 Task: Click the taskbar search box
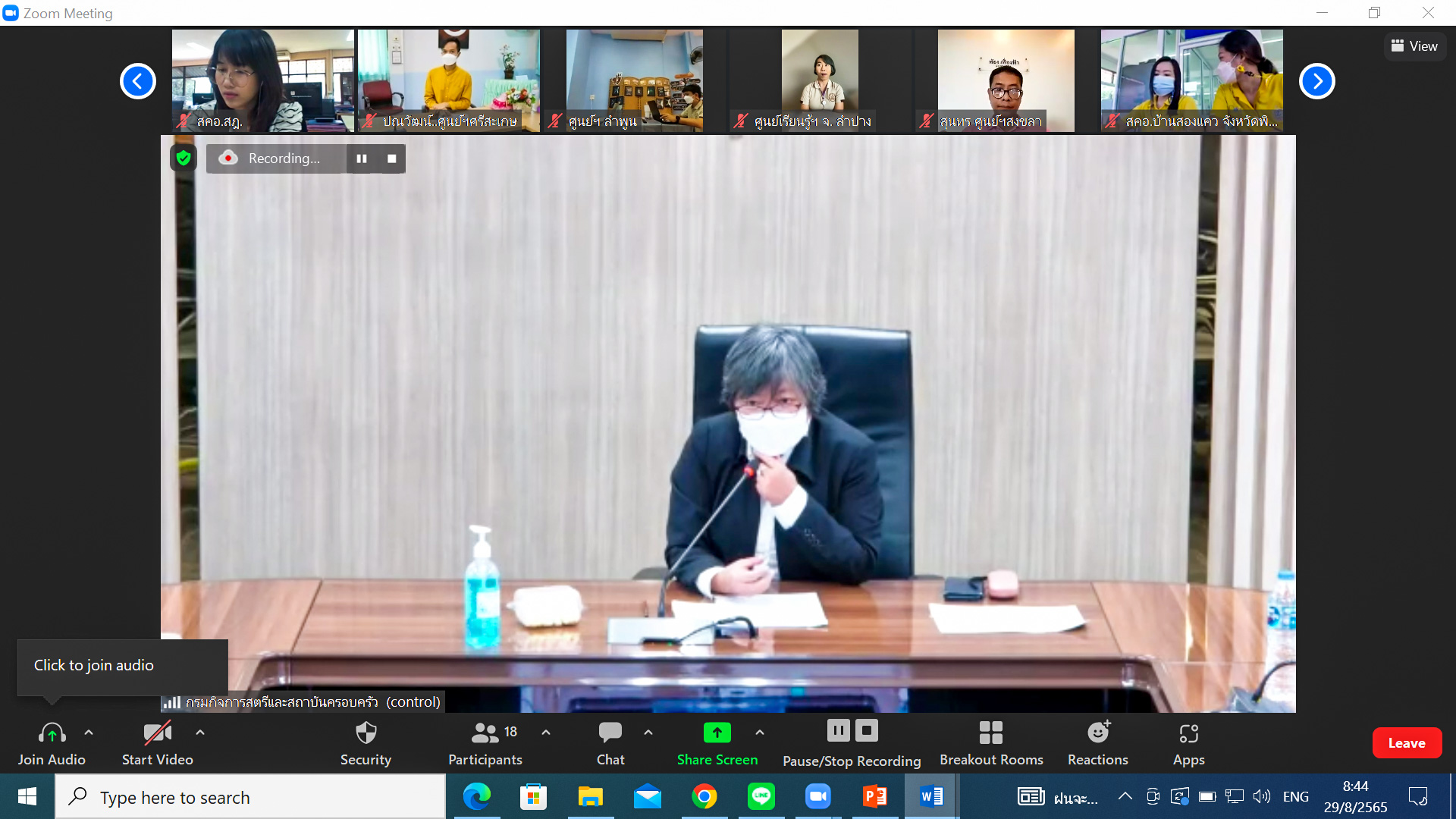click(250, 797)
